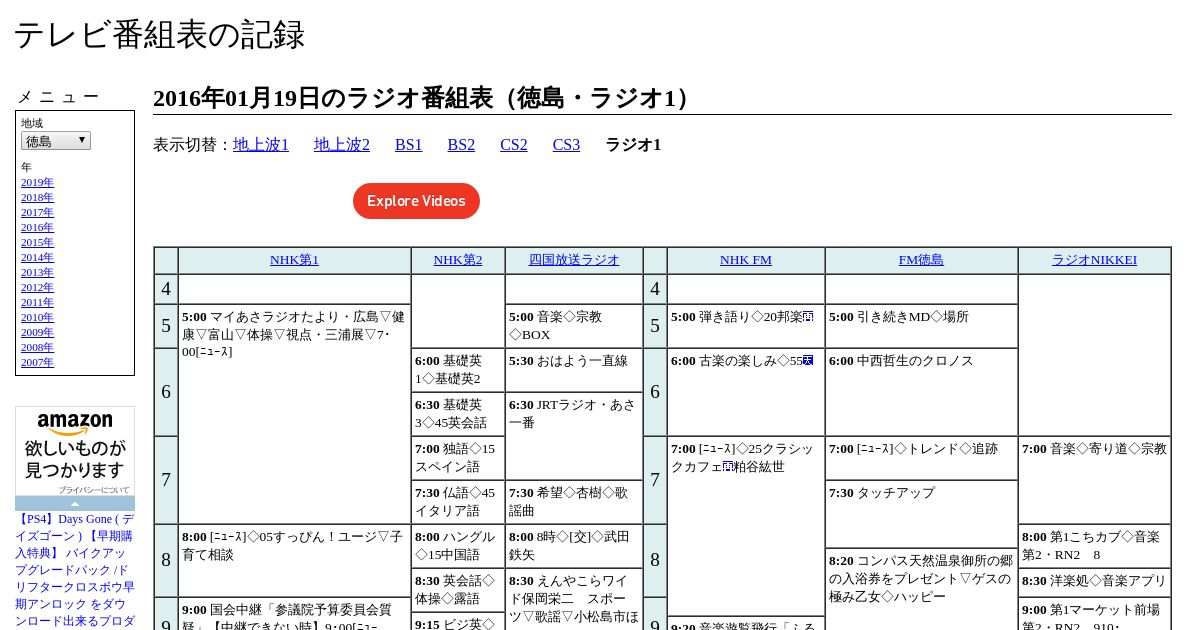Click the 8:30 英会話◇体操◇露語 program cell
The width and height of the screenshot is (1200, 630).
pos(458,590)
